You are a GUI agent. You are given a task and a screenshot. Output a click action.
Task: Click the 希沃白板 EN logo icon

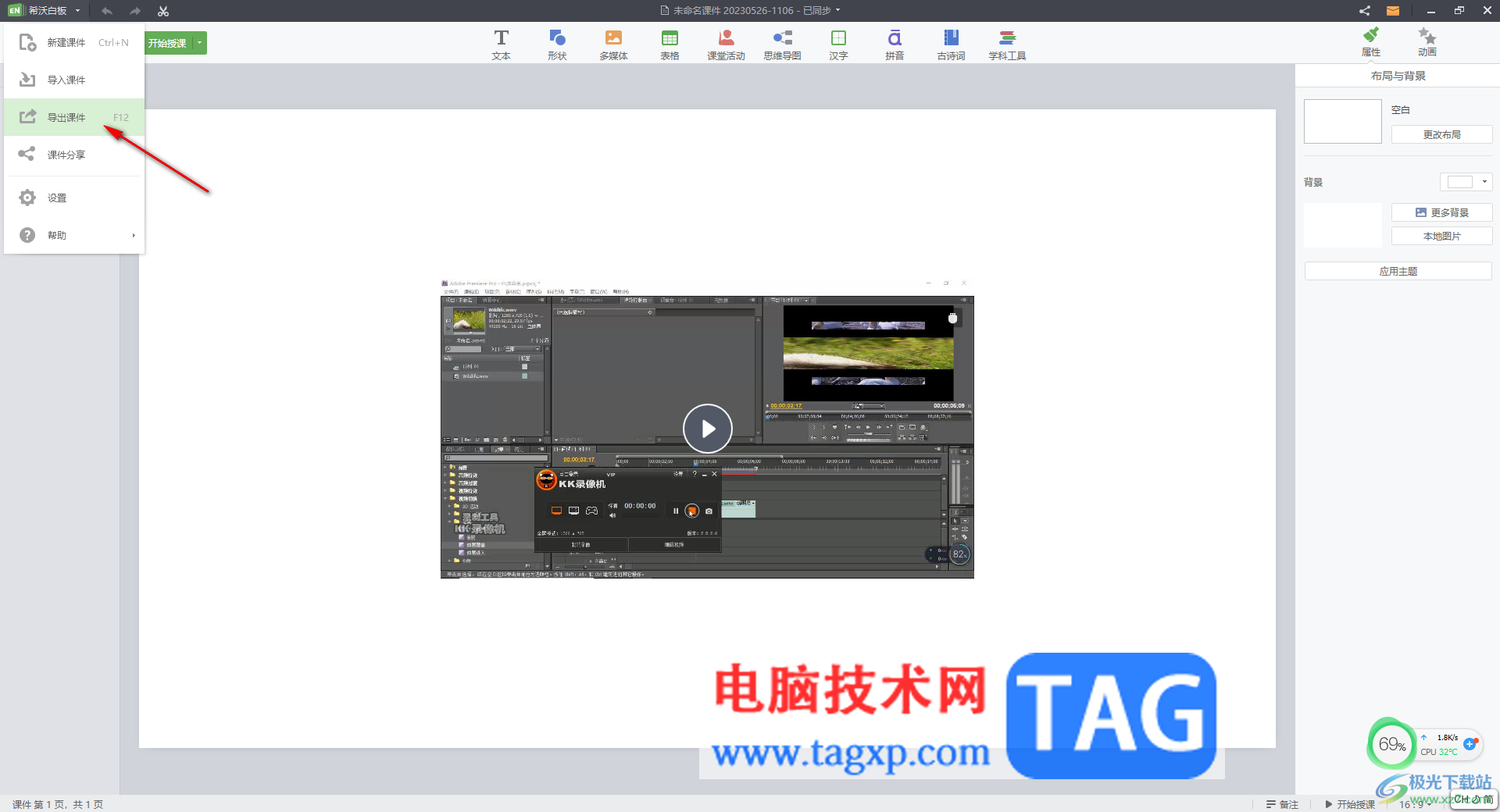[15, 11]
